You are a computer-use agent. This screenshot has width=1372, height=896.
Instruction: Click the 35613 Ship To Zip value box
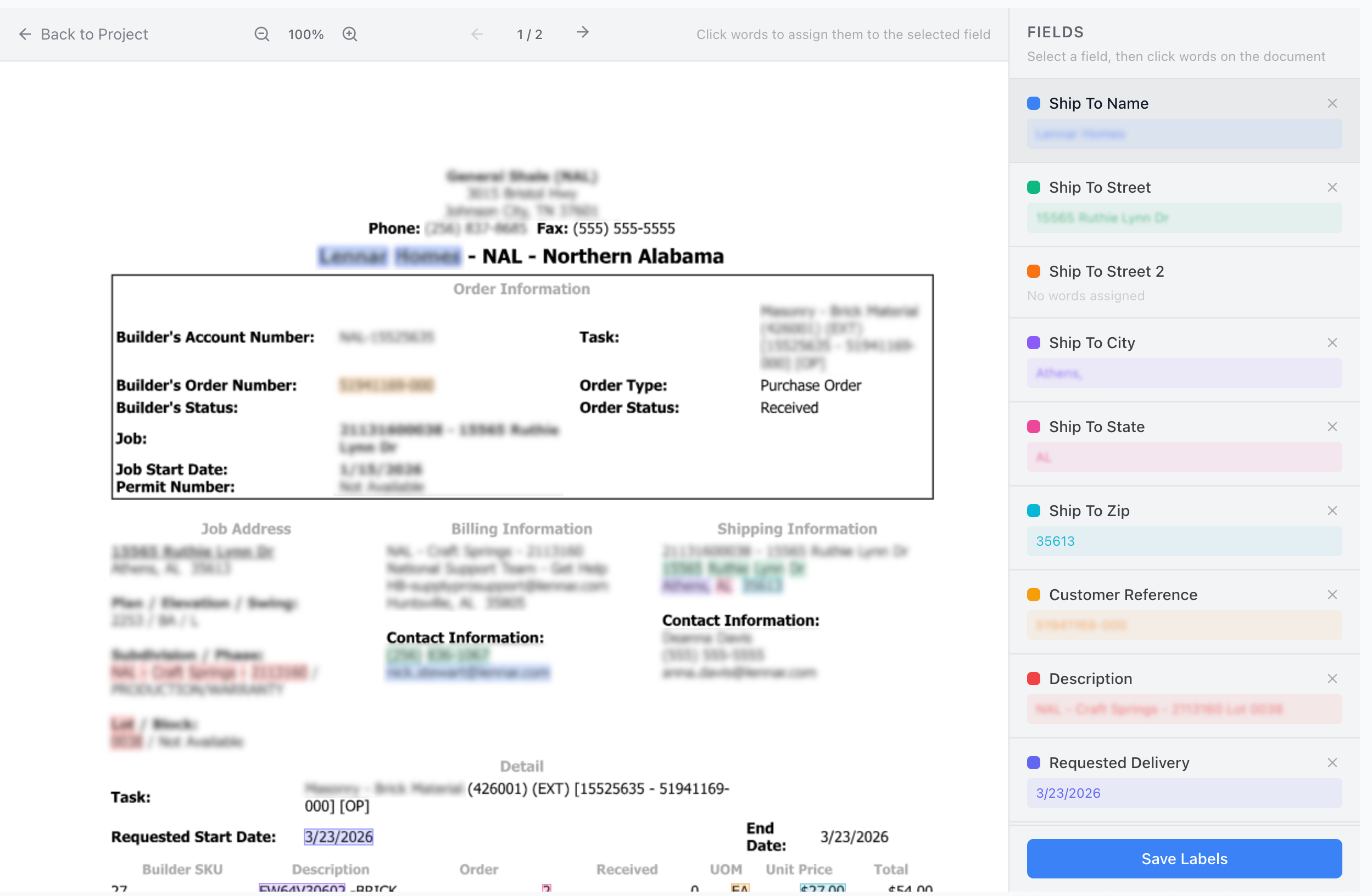1185,542
